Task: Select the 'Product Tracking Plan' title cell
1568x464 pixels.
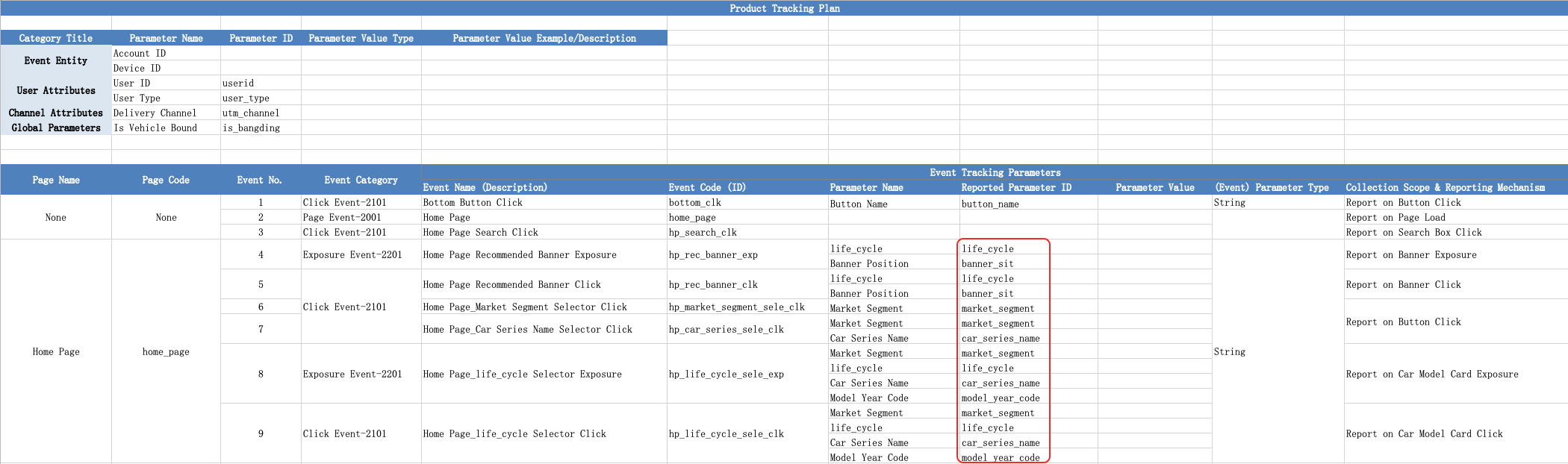Action: pyautogui.click(x=784, y=8)
